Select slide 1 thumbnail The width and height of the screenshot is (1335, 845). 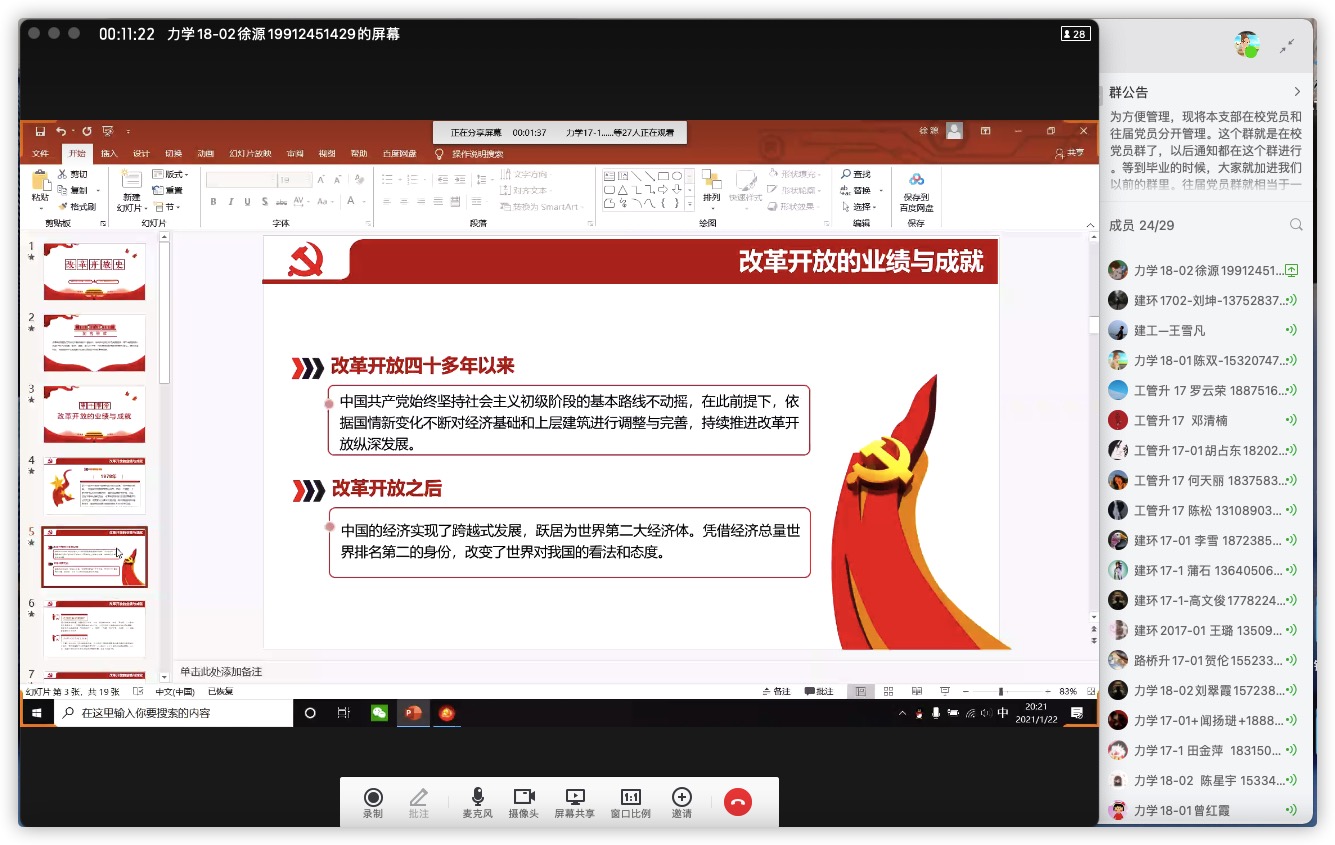[x=94, y=271]
